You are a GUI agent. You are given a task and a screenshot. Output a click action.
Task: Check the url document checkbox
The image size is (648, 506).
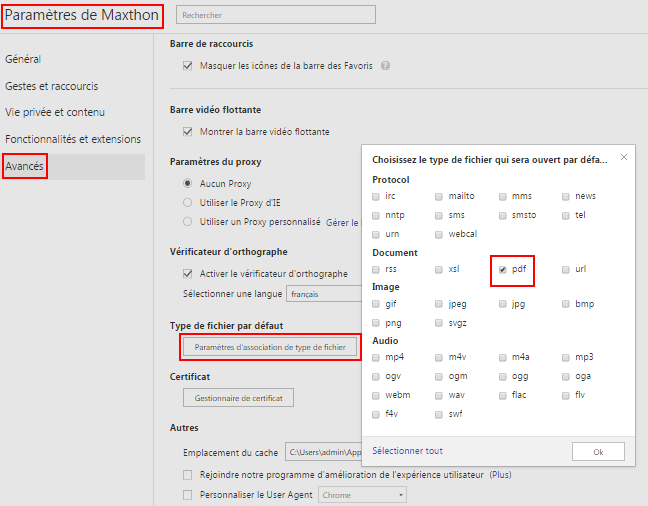[566, 270]
